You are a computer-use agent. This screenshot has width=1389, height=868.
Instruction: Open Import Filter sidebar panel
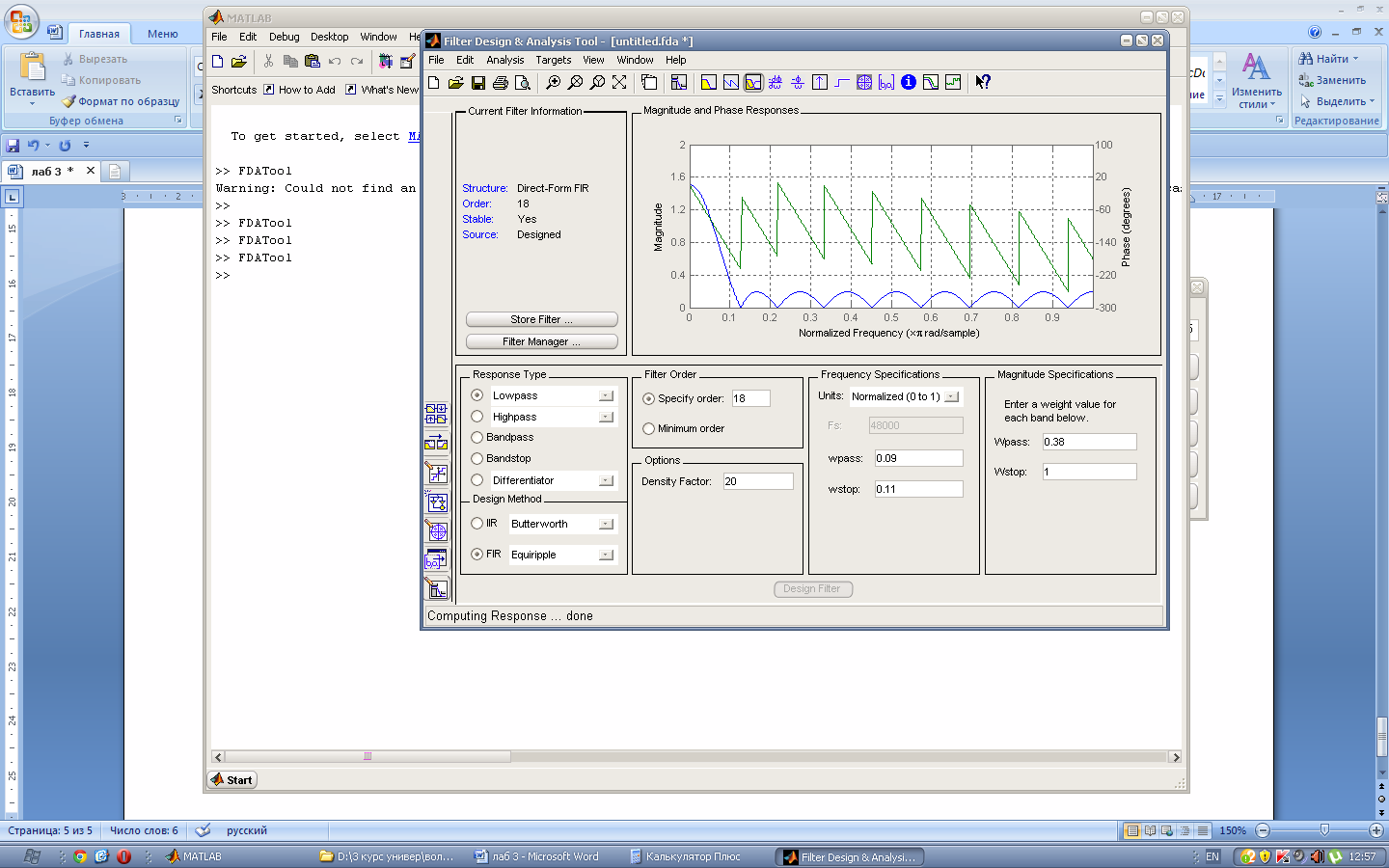point(436,559)
